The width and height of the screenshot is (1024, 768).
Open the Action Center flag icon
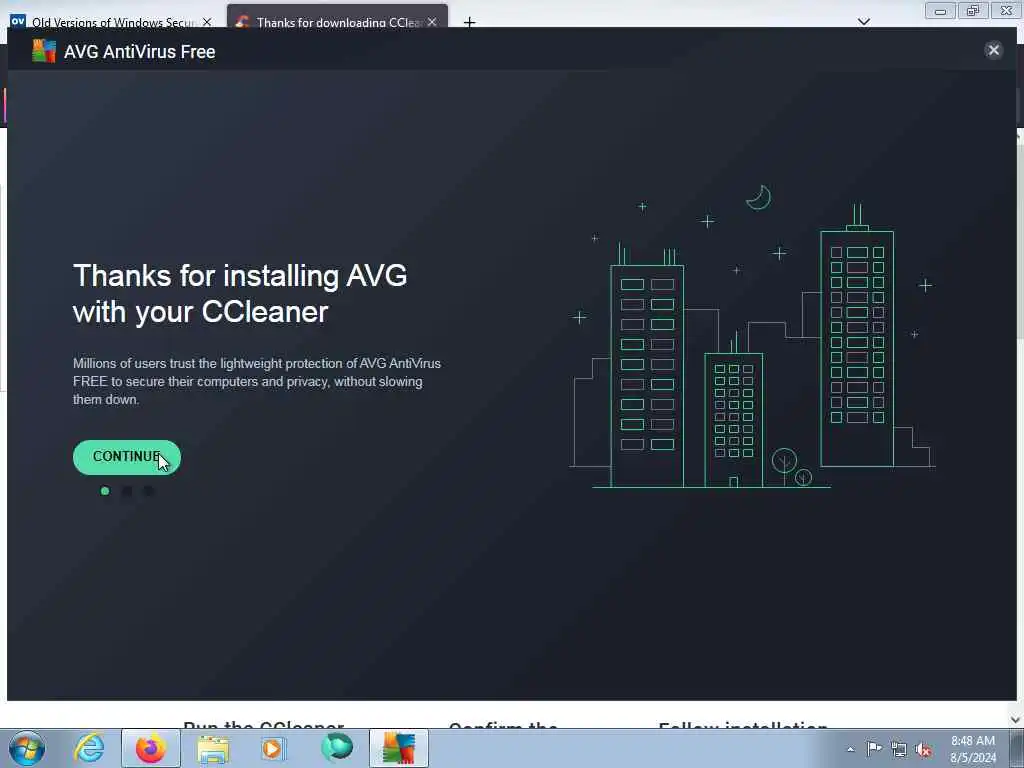pyautogui.click(x=874, y=749)
